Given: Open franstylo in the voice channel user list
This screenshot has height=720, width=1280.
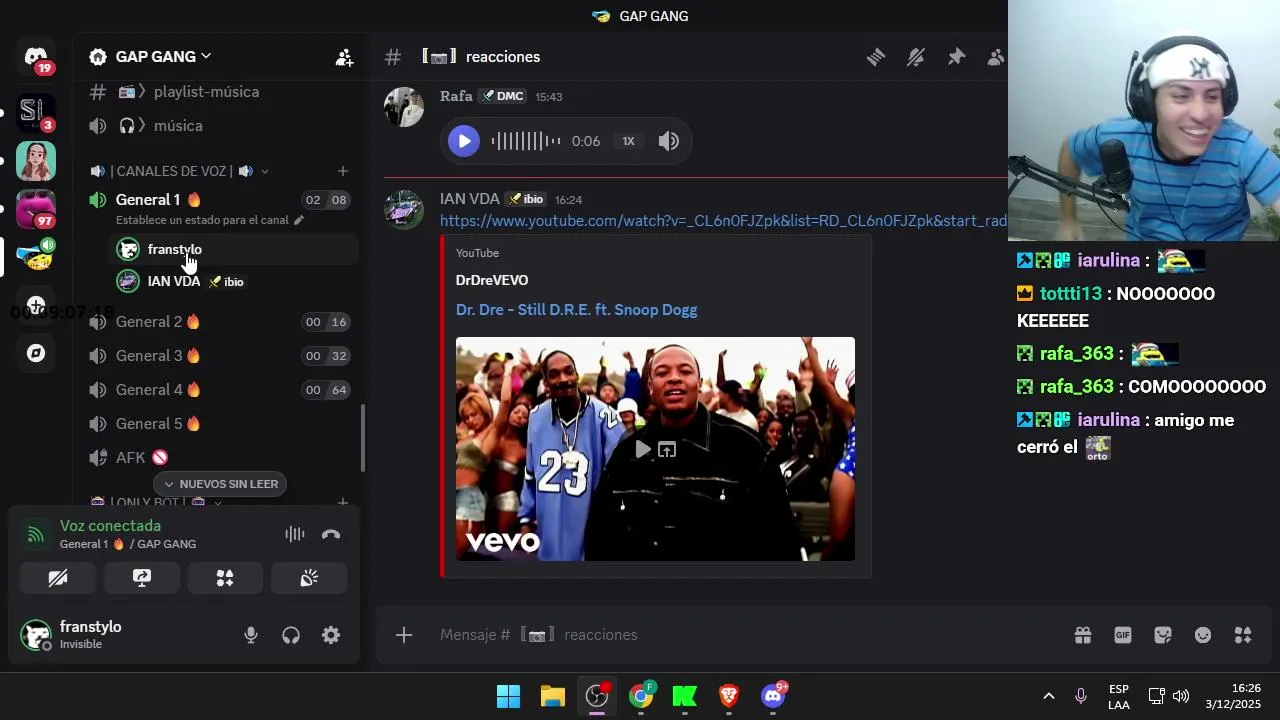Looking at the screenshot, I should pos(234,250).
